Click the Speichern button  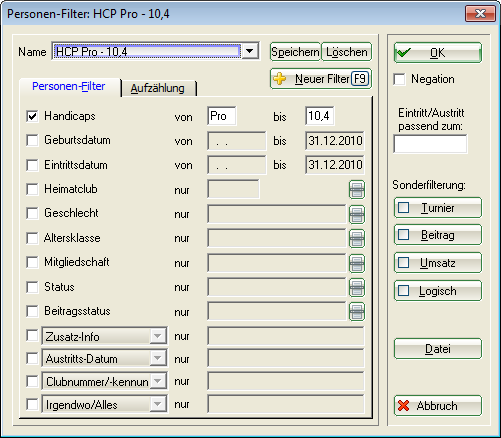(x=295, y=52)
